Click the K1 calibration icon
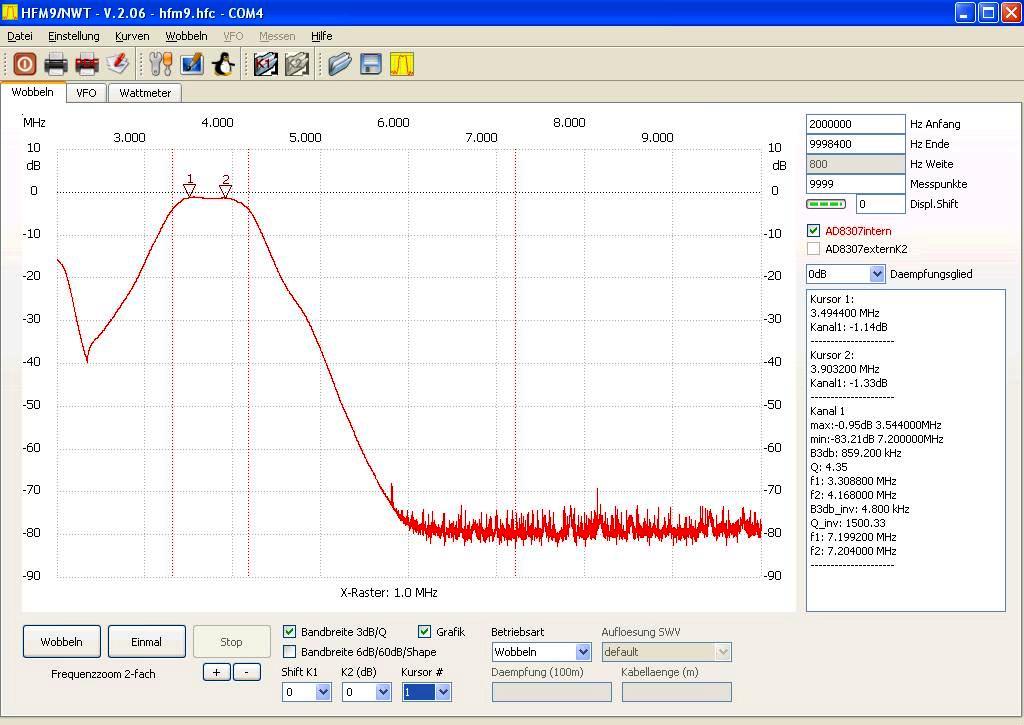This screenshot has width=1024, height=725. point(265,64)
